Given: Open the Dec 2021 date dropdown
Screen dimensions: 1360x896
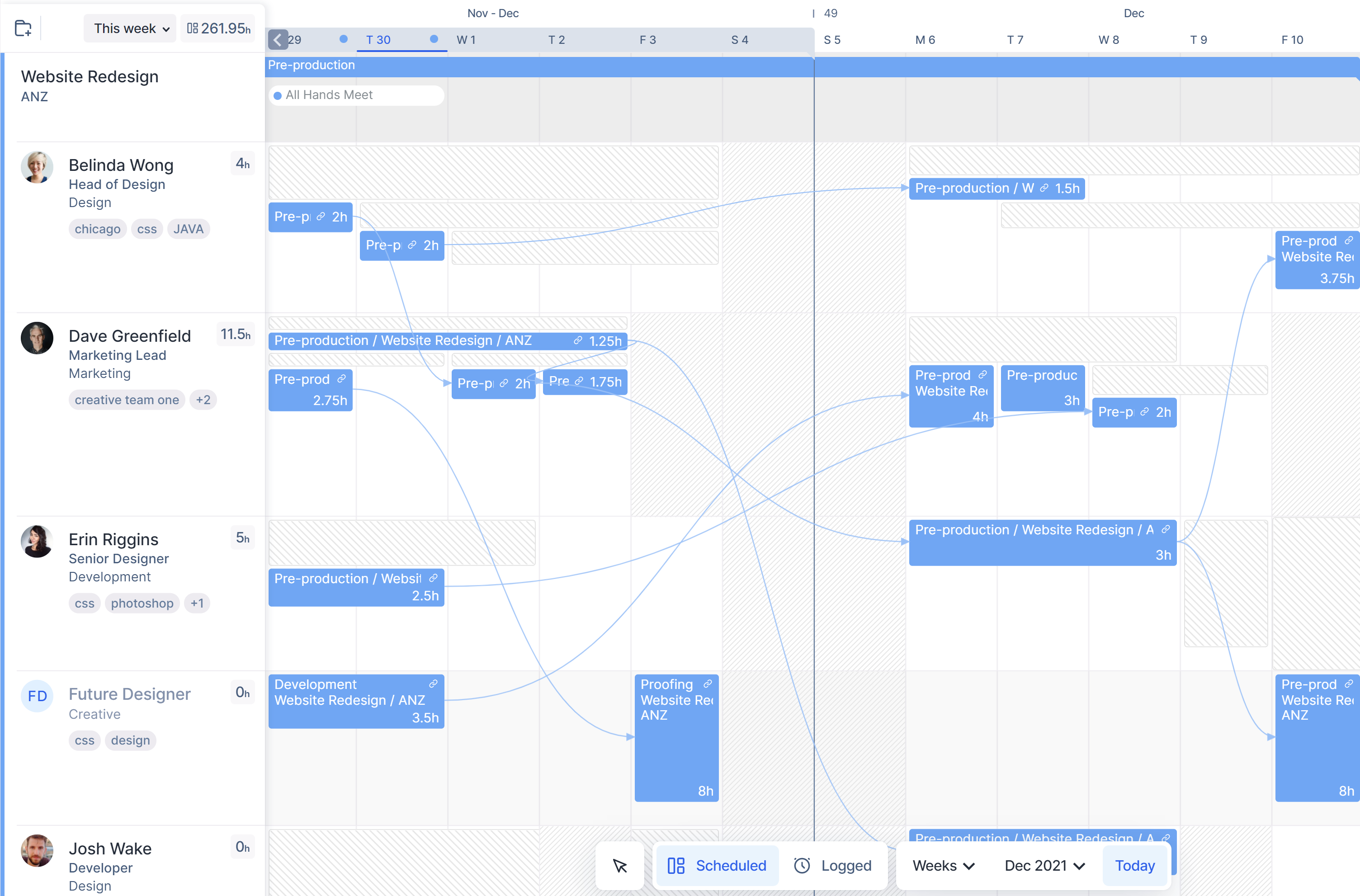Looking at the screenshot, I should click(1044, 866).
